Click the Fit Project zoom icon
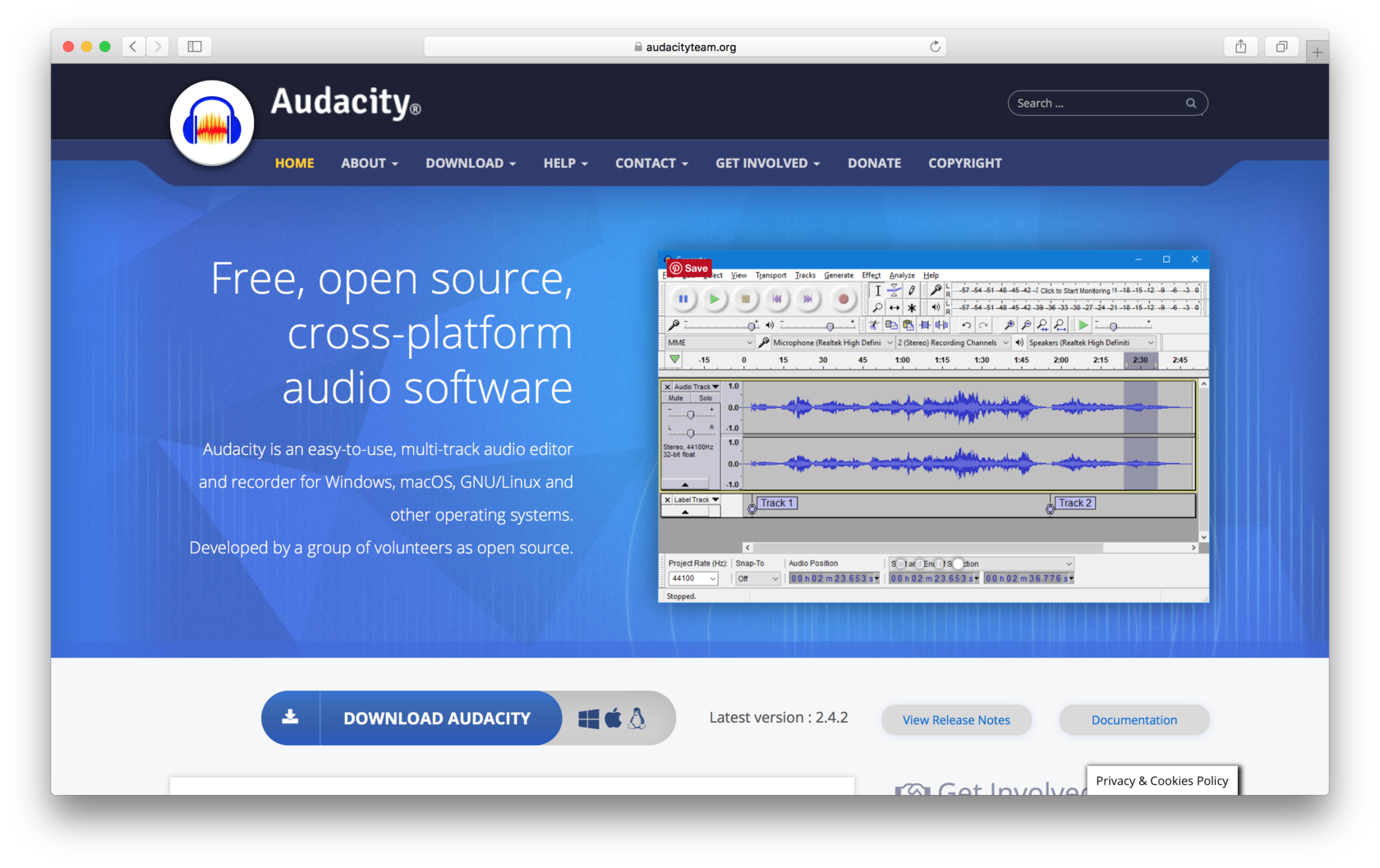The image size is (1380, 868). 1060,325
